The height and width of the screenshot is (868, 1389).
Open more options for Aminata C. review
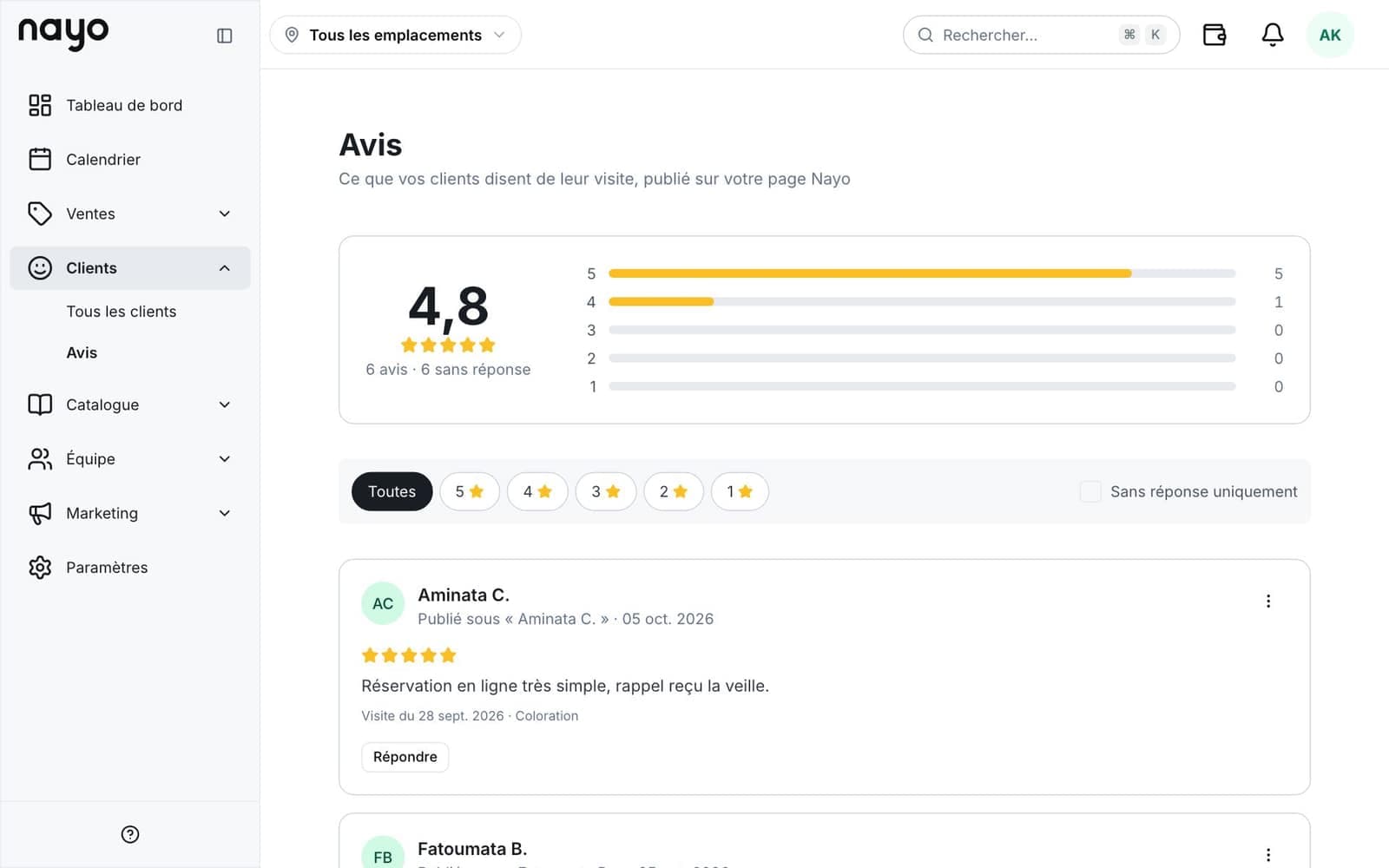click(1268, 601)
